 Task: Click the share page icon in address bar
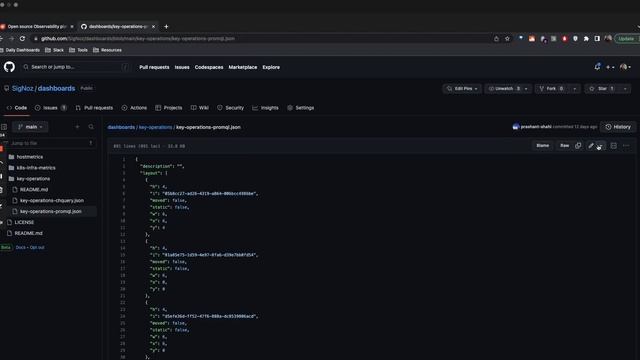point(496,38)
